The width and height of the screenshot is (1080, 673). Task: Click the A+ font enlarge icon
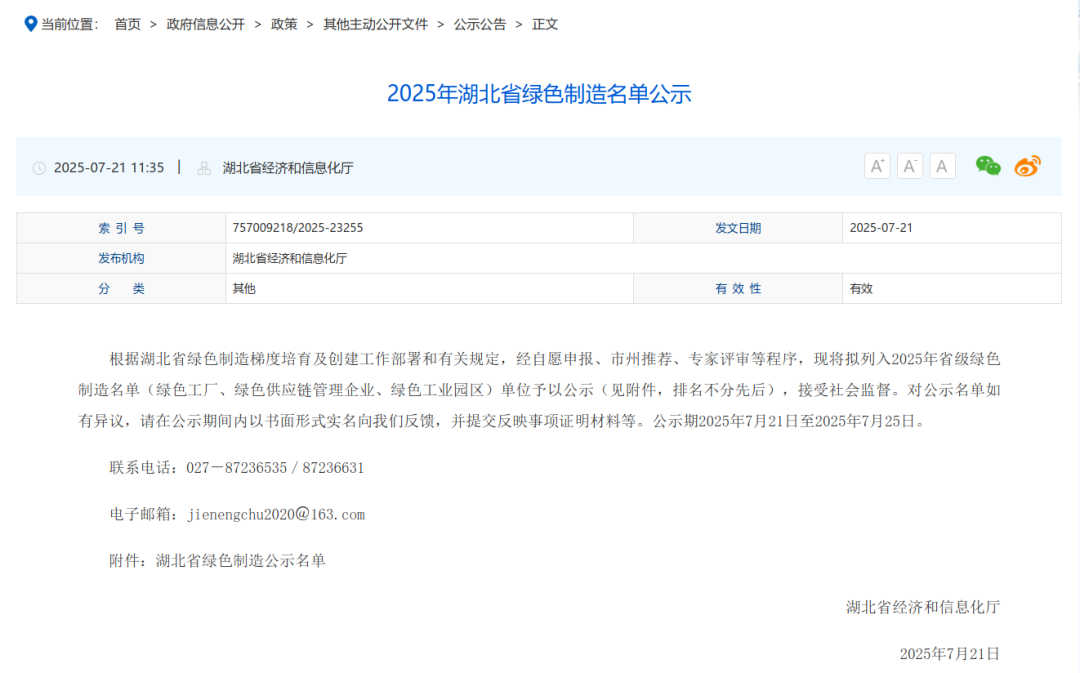[x=877, y=166]
